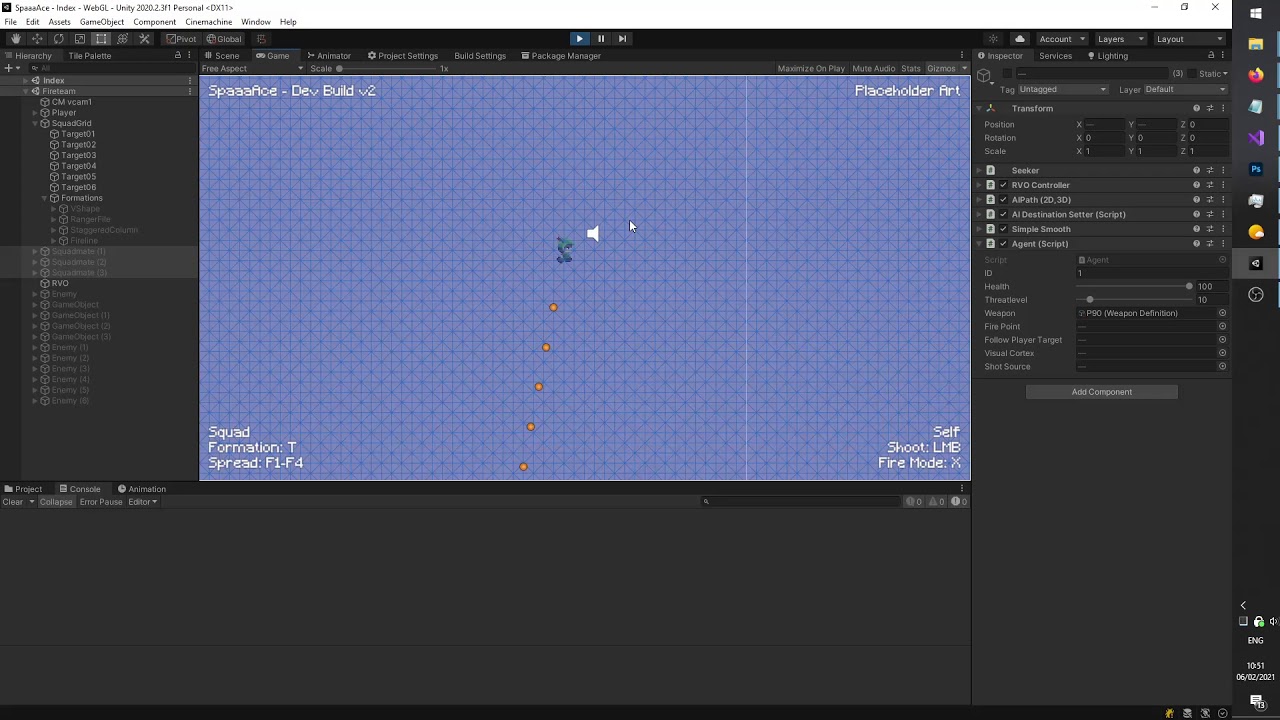The height and width of the screenshot is (720, 1280).
Task: Collapse the SquadGrid tree item
Action: (35, 124)
